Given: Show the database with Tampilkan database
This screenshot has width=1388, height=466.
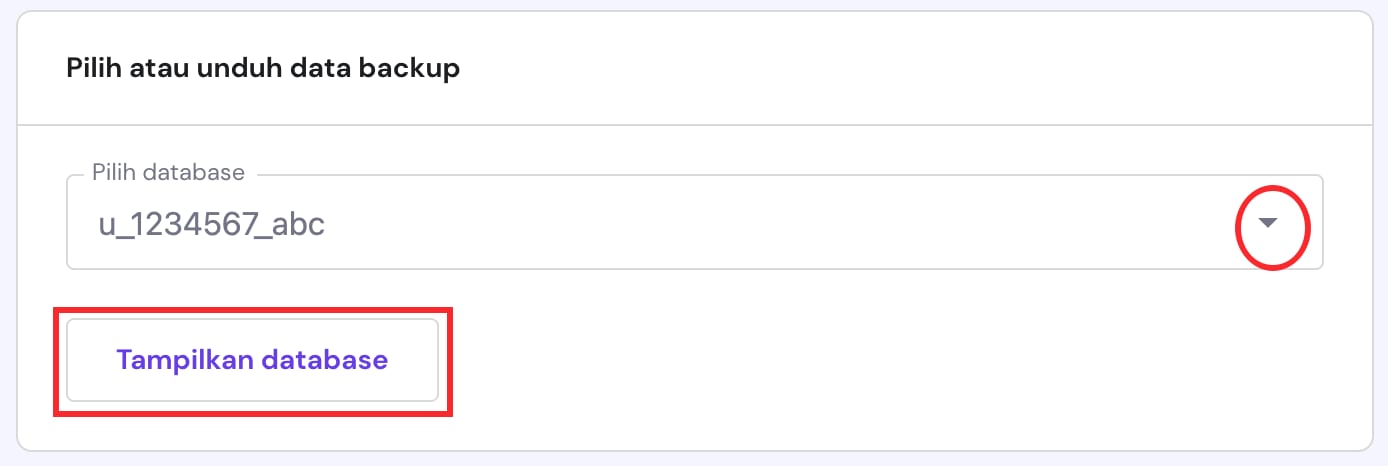Looking at the screenshot, I should (252, 360).
